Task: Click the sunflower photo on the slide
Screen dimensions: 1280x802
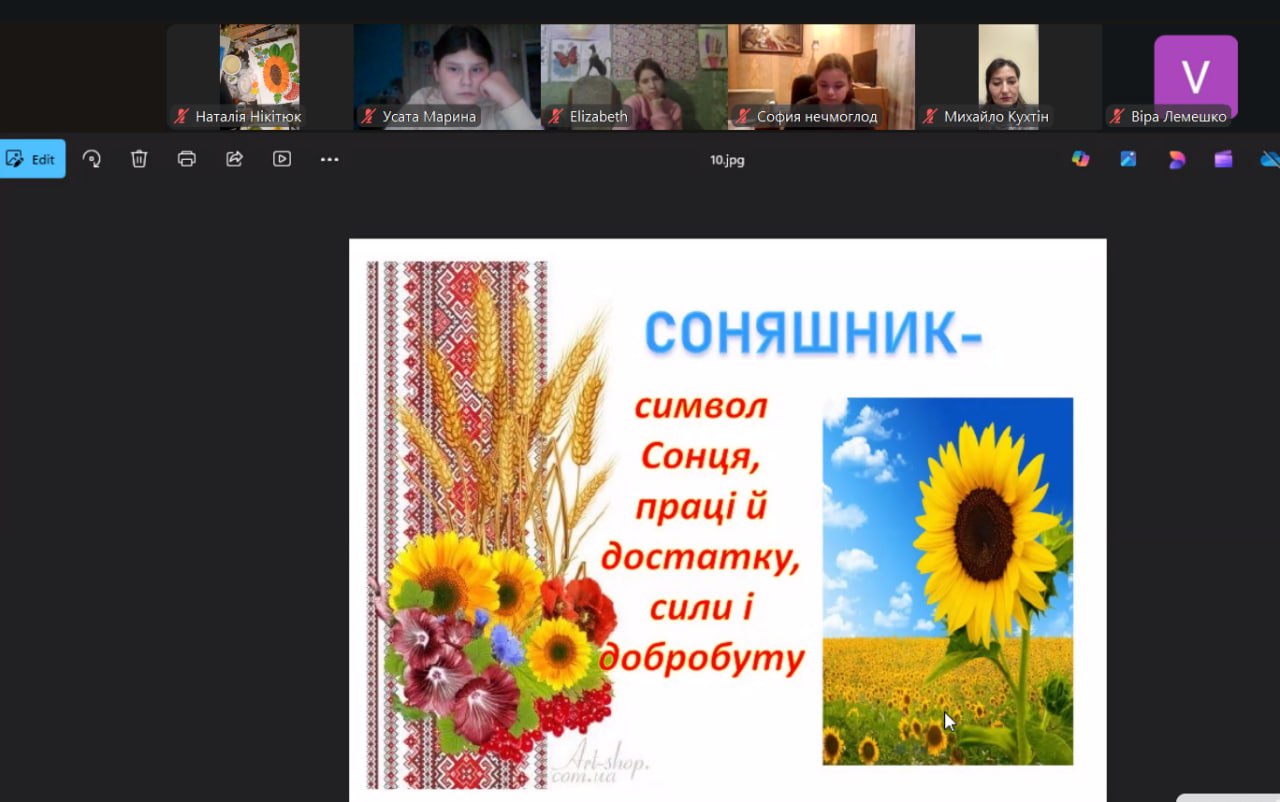Action: (947, 581)
